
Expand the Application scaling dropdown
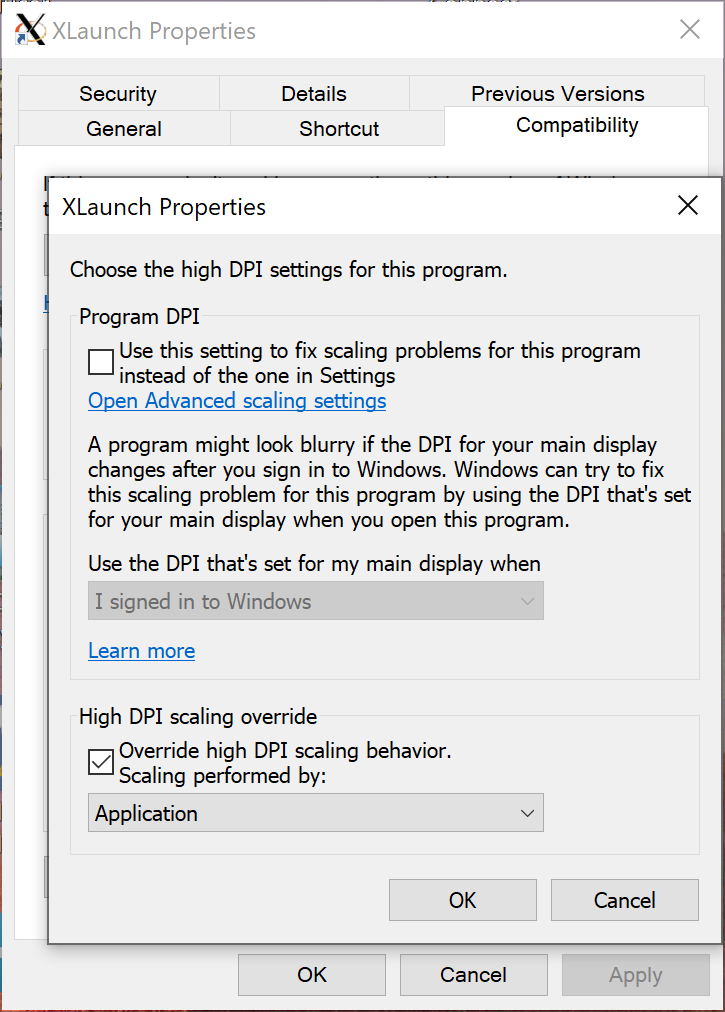316,813
